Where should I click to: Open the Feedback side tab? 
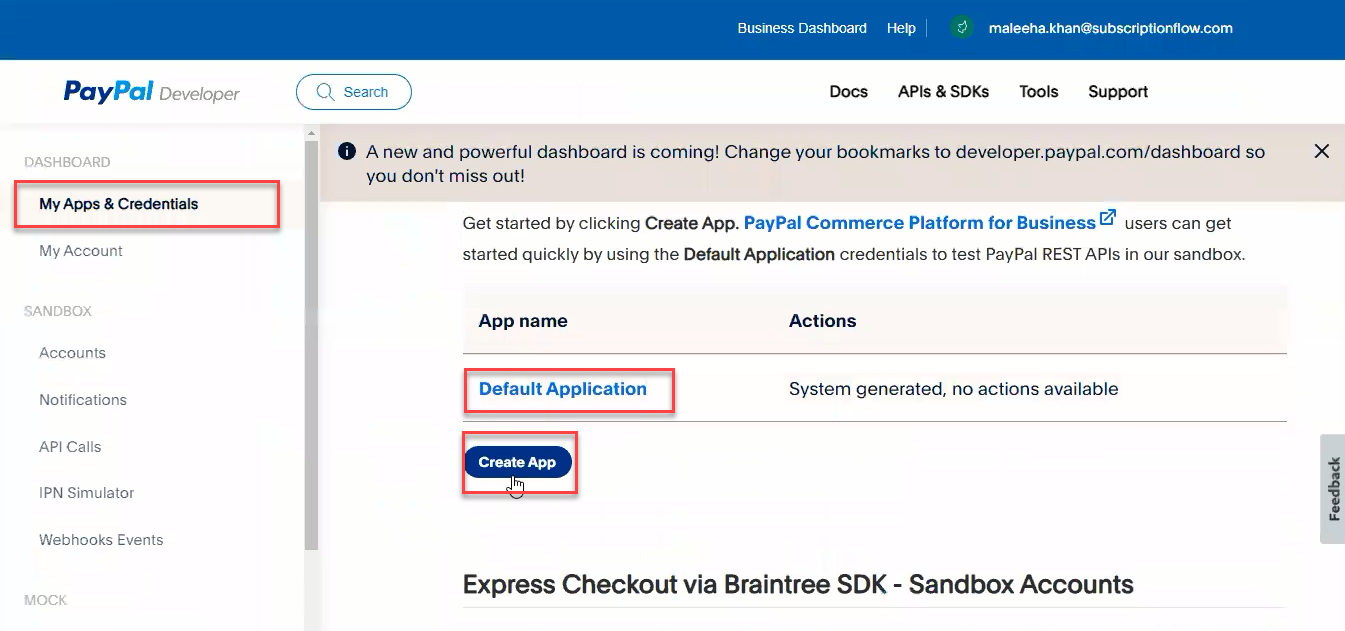pyautogui.click(x=1333, y=489)
